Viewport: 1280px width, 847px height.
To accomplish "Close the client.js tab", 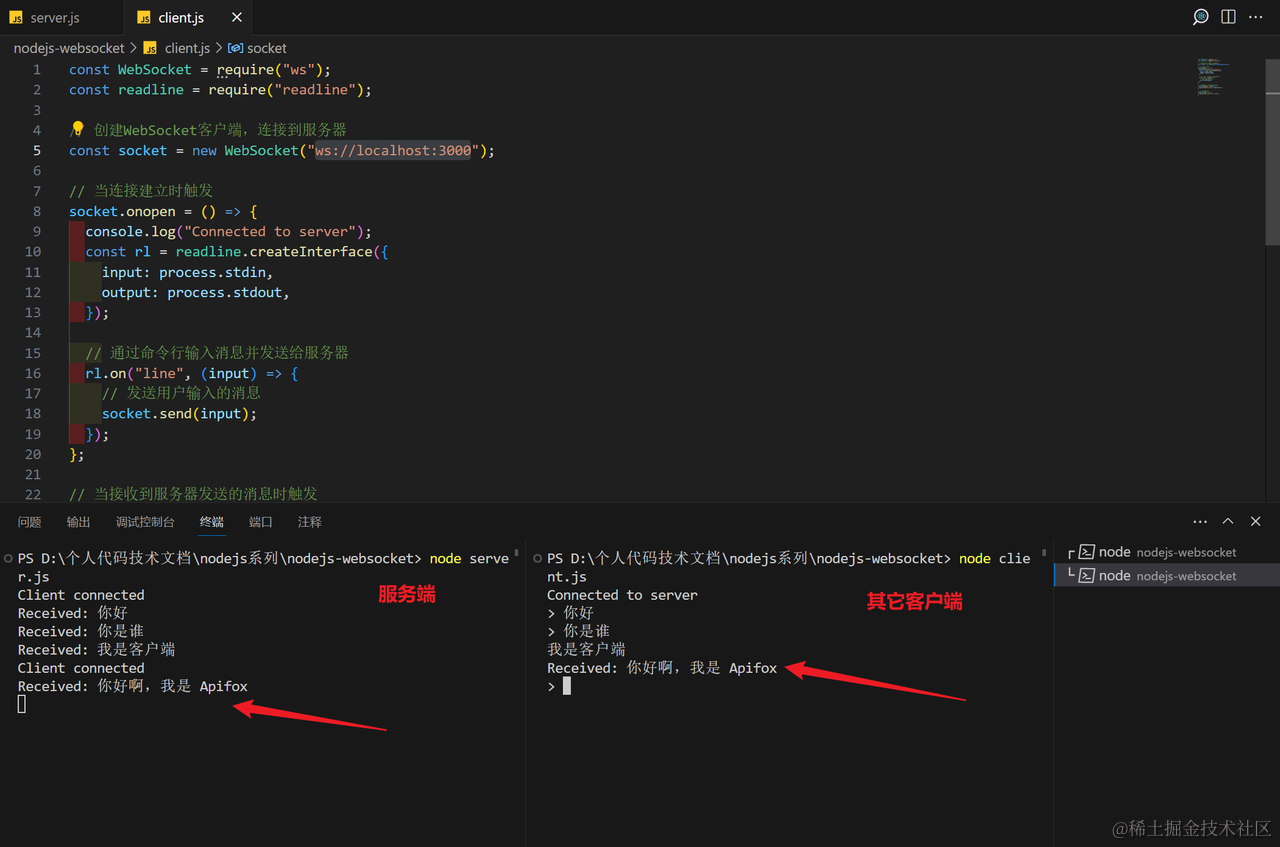I will pyautogui.click(x=236, y=17).
